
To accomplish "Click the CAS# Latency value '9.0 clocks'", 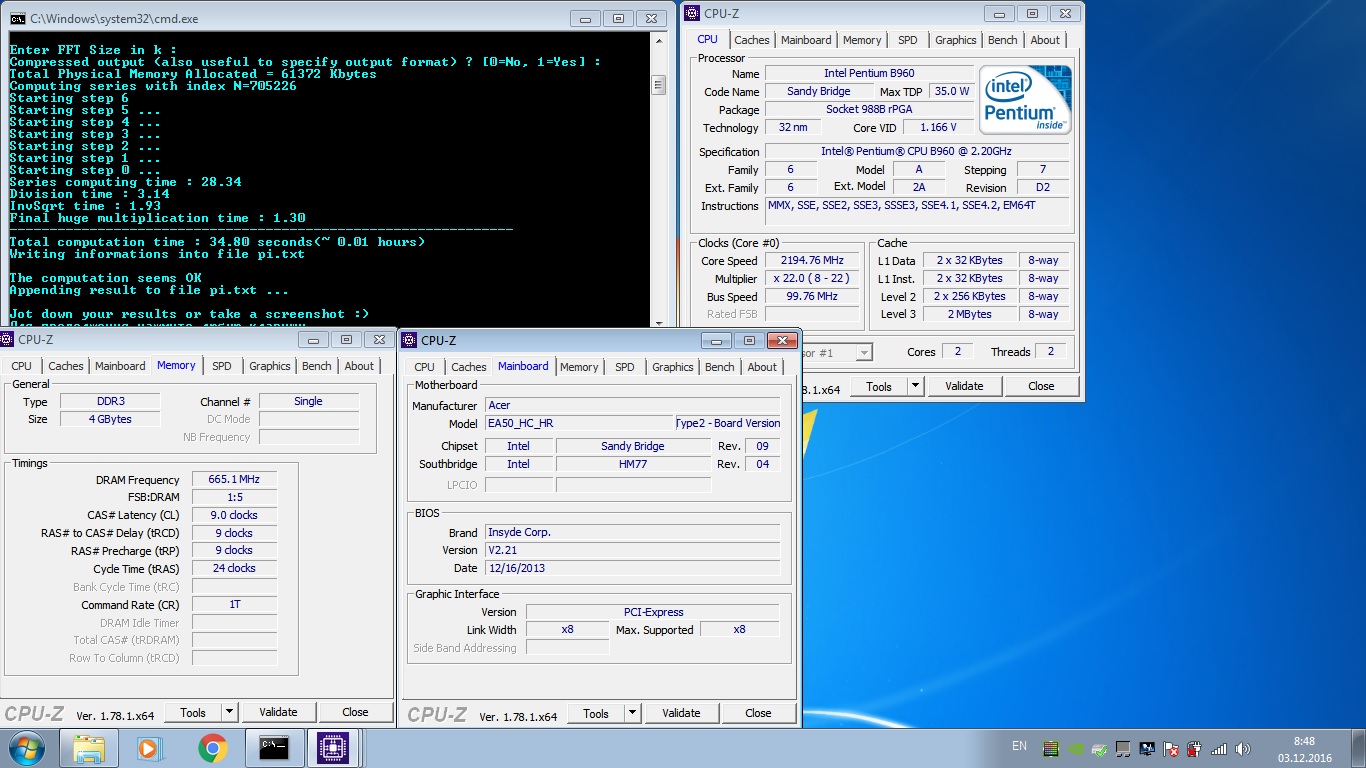I will [x=234, y=515].
